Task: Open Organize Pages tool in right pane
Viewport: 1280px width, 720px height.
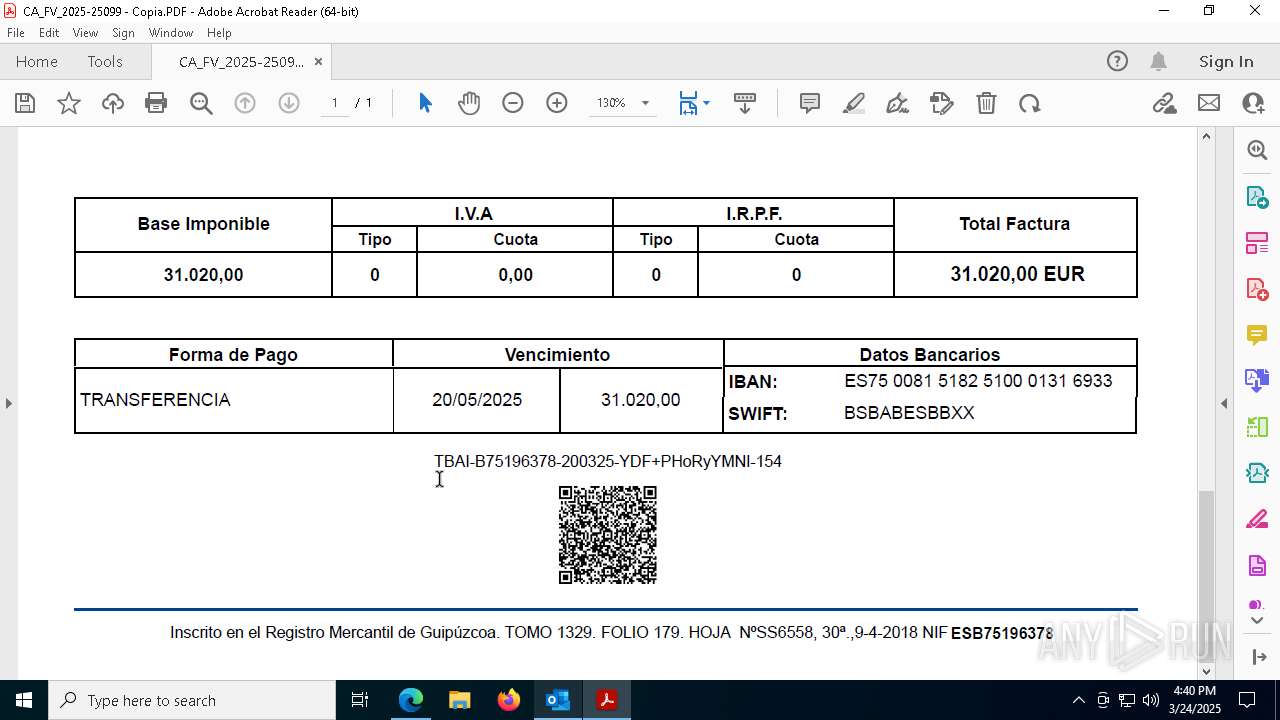Action: [1257, 242]
